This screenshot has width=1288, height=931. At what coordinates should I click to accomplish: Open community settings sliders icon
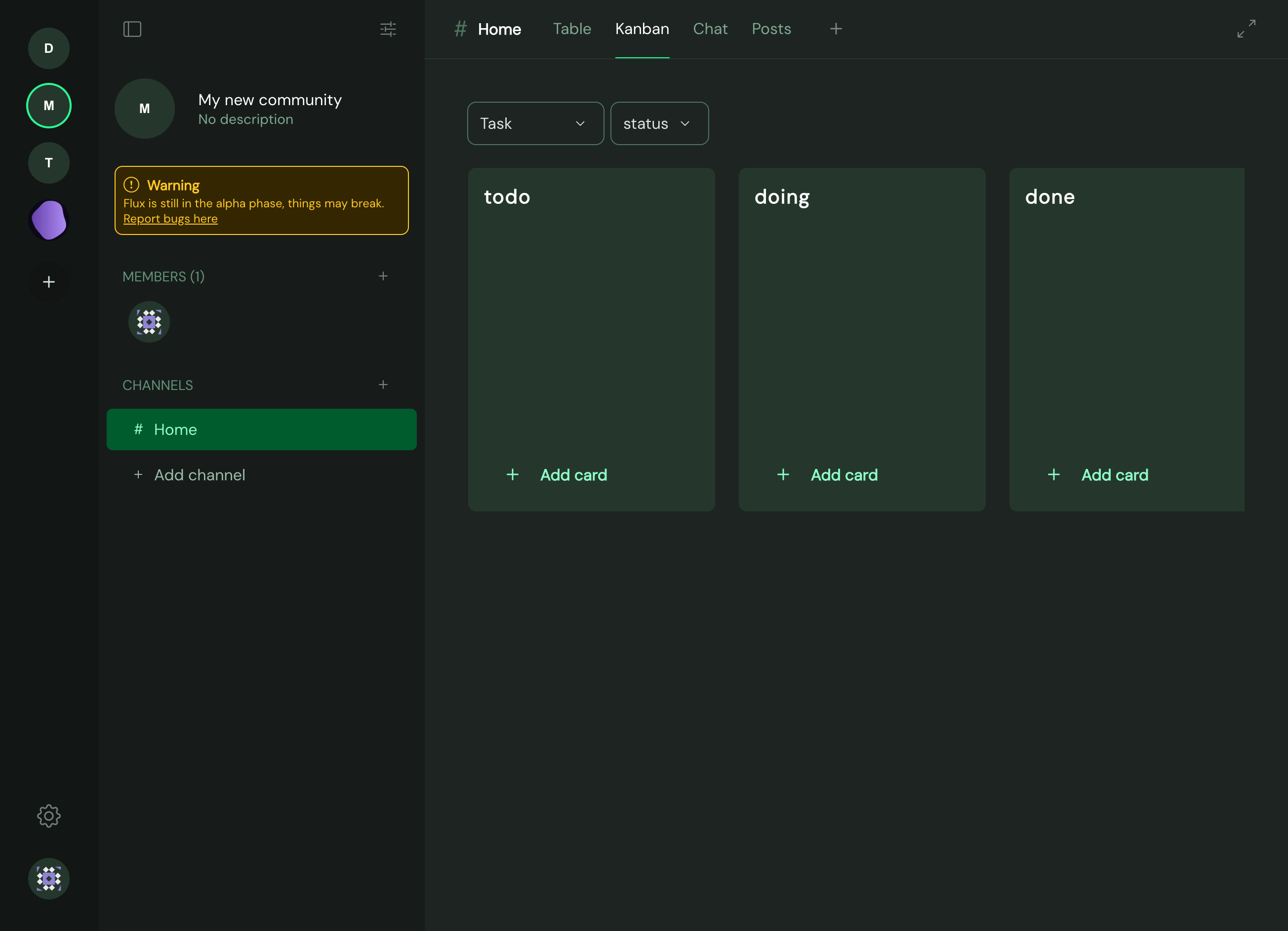click(388, 29)
